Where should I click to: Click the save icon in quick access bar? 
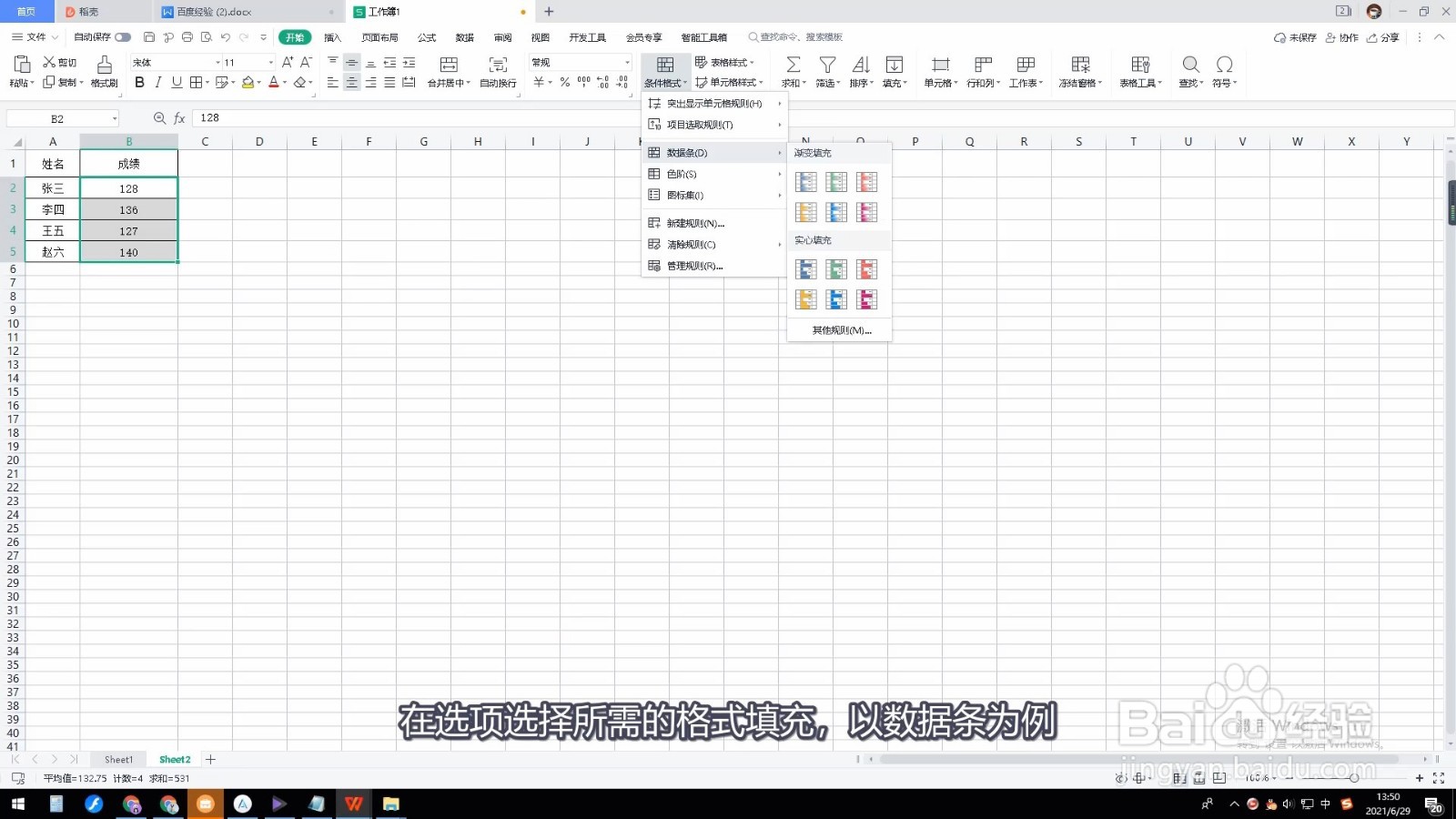click(149, 37)
